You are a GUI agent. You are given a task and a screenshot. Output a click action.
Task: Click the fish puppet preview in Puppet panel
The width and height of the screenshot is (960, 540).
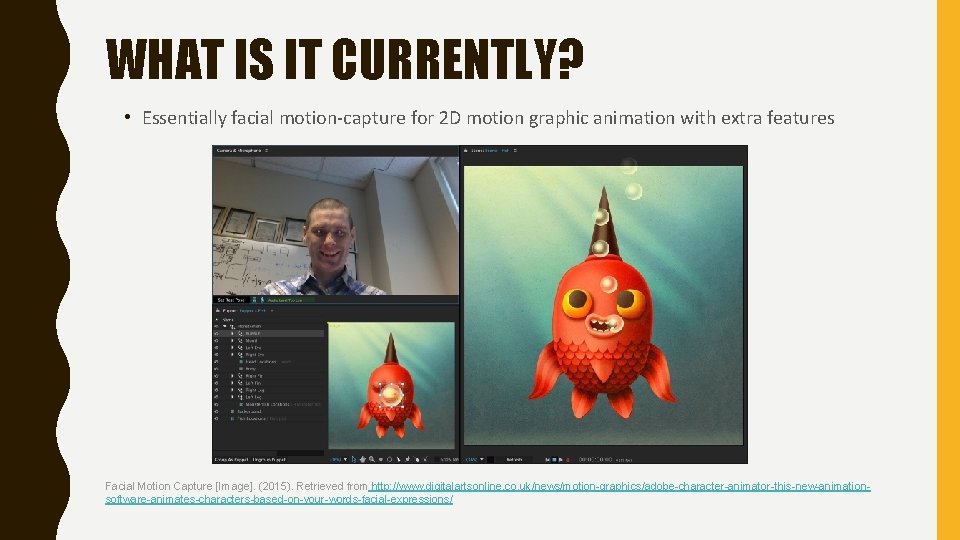pyautogui.click(x=392, y=386)
